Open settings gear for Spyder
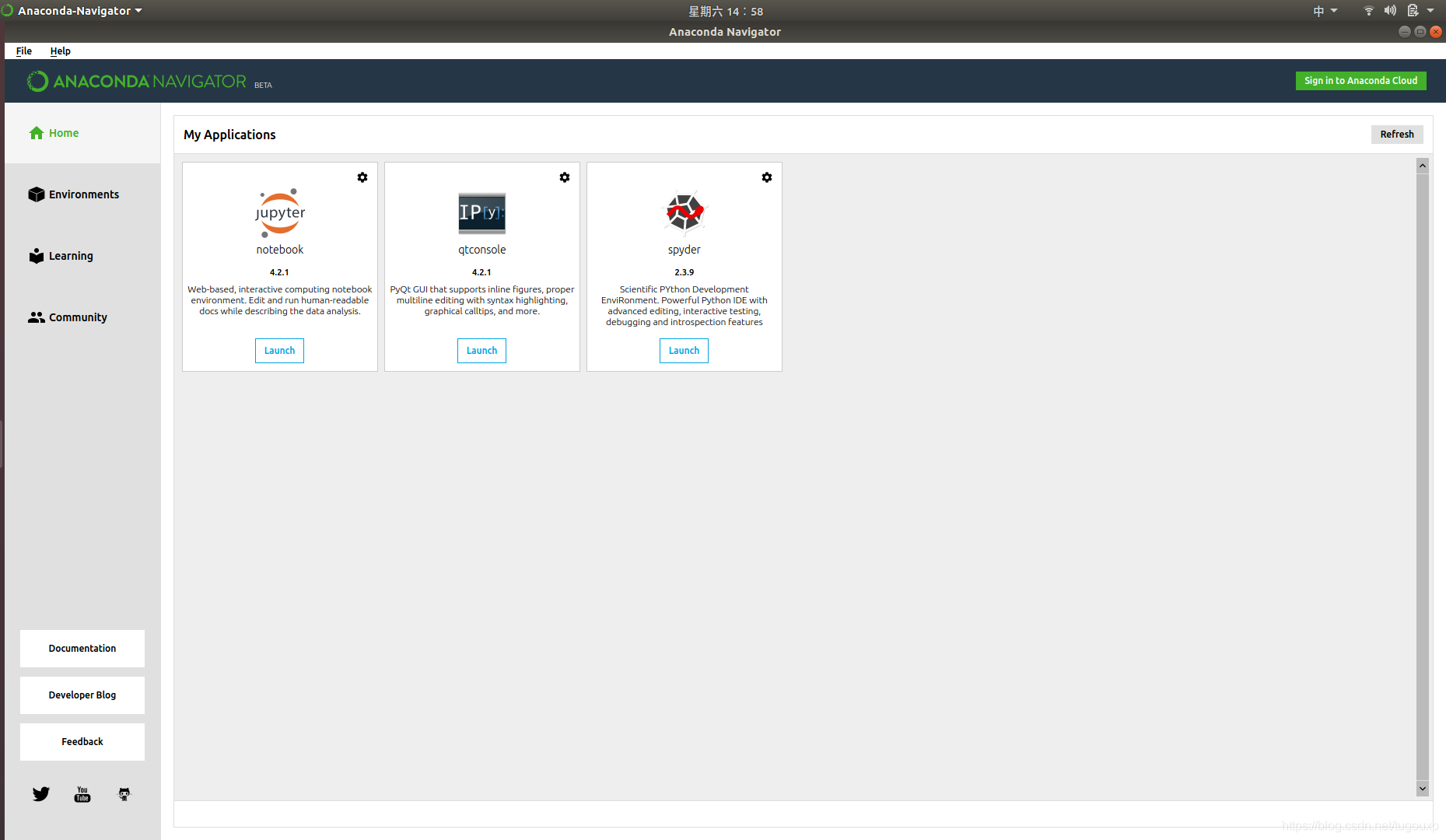 pos(767,177)
